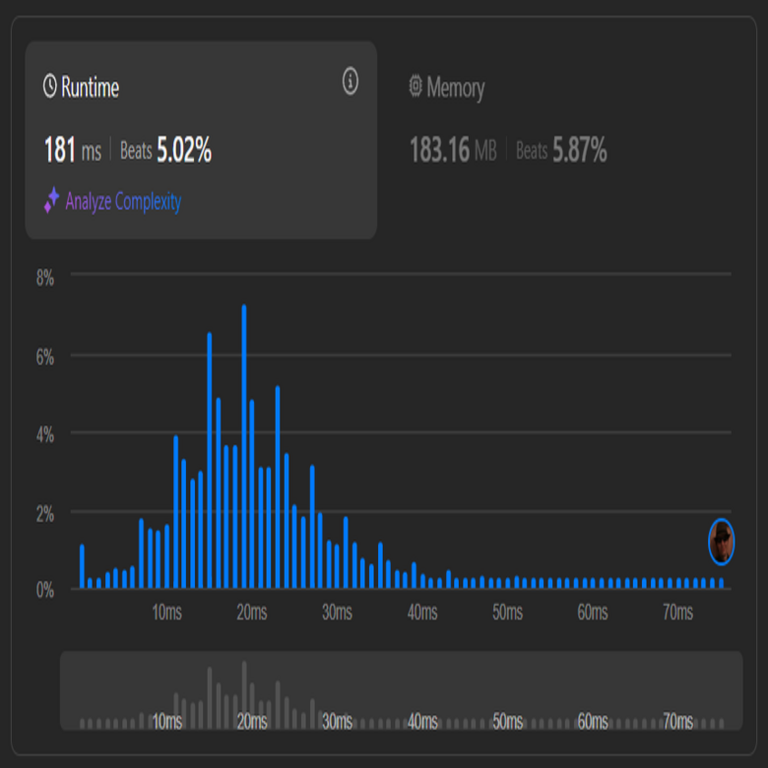Click the clock icon beside Runtime

(50, 87)
